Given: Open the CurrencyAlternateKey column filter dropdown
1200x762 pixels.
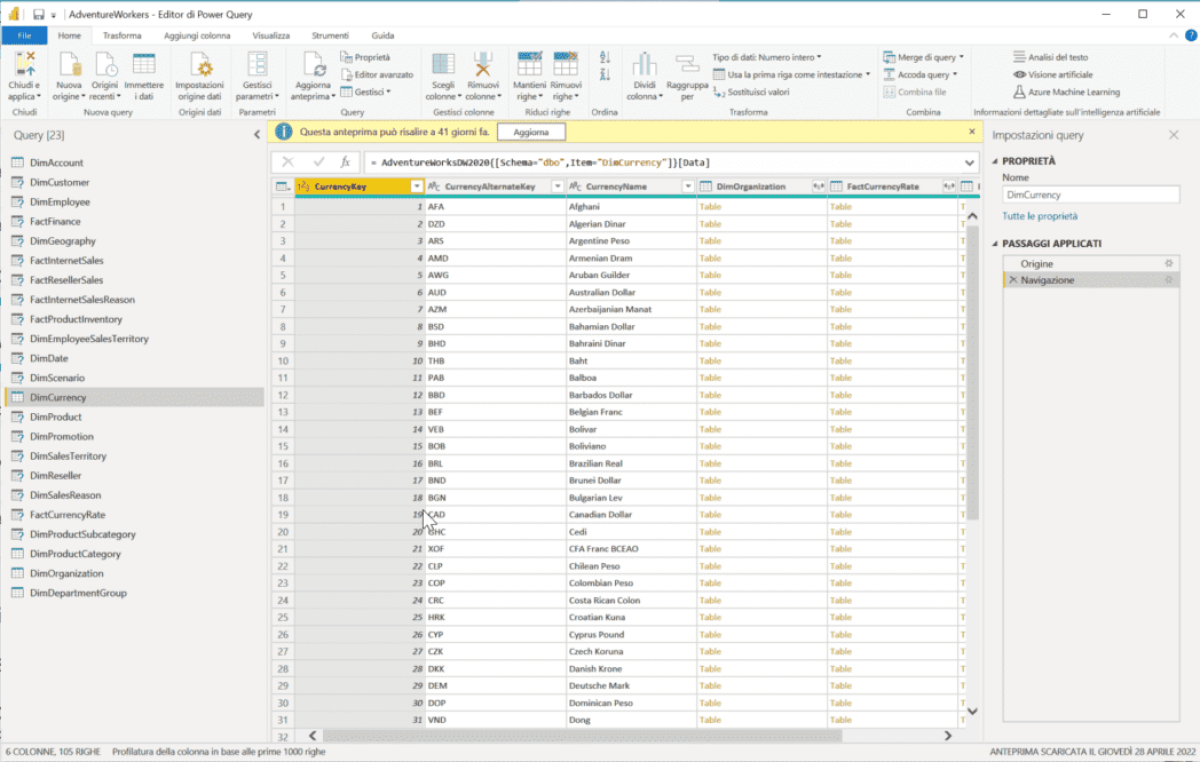Looking at the screenshot, I should pos(557,187).
